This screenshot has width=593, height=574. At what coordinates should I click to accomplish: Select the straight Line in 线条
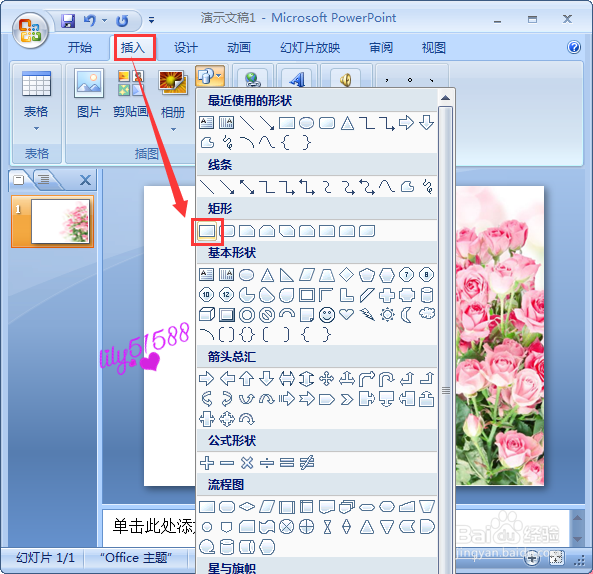(x=207, y=187)
